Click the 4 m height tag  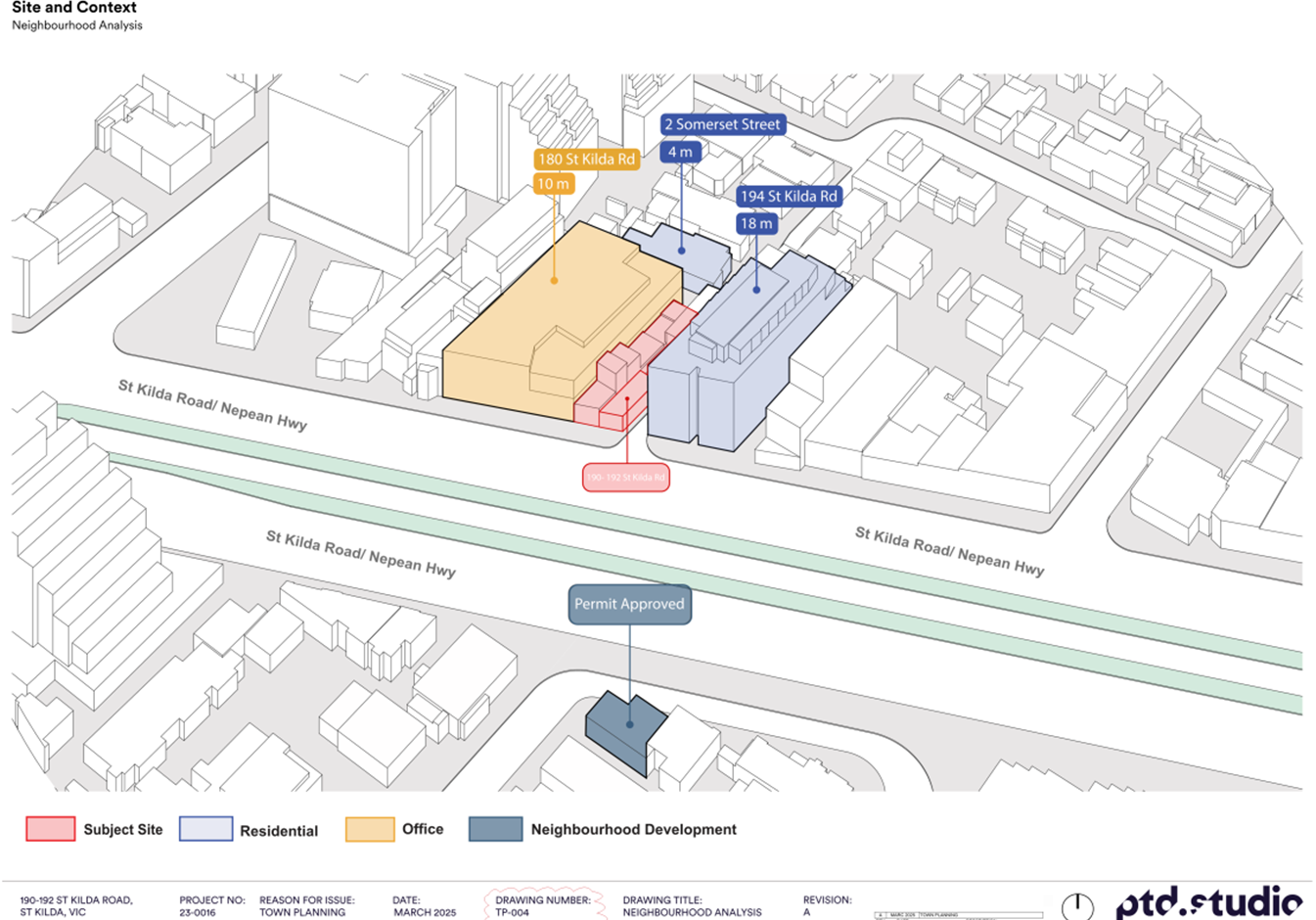tap(680, 152)
